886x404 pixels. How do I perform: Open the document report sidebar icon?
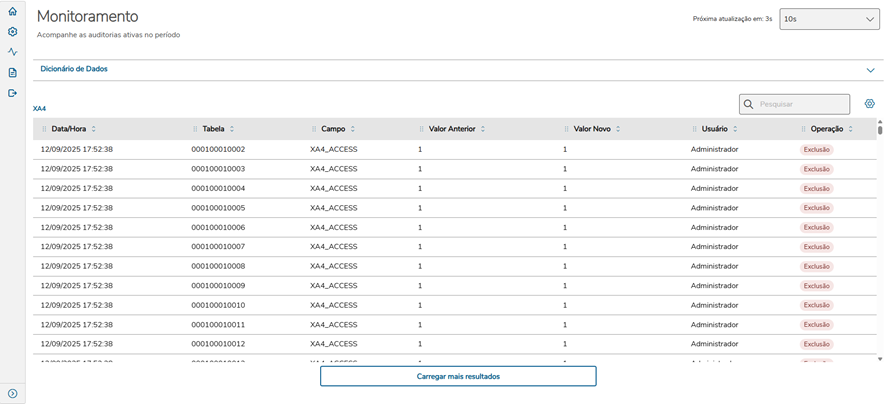[12, 73]
